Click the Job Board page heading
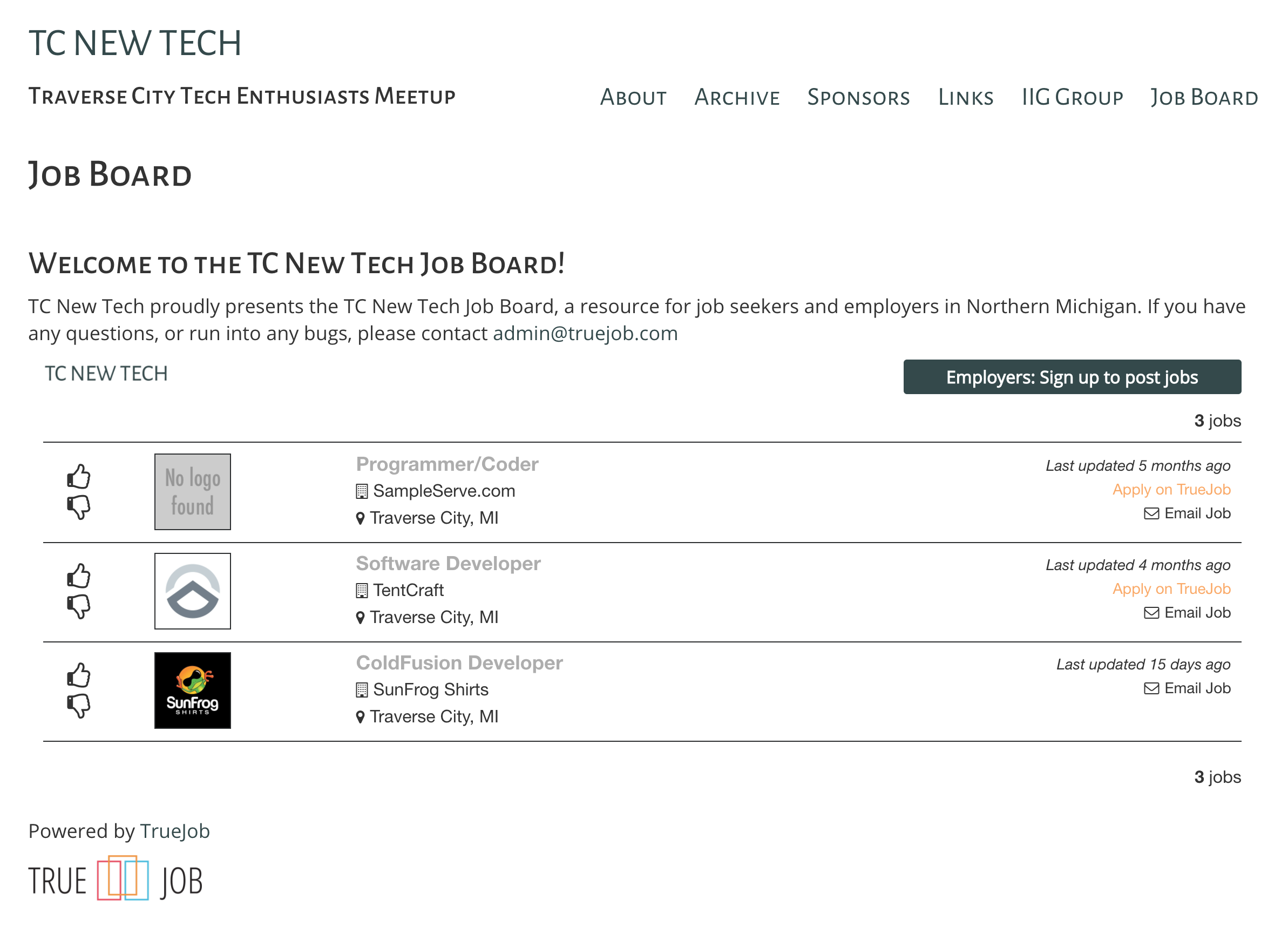Viewport: 1288px width, 934px height. 110,174
